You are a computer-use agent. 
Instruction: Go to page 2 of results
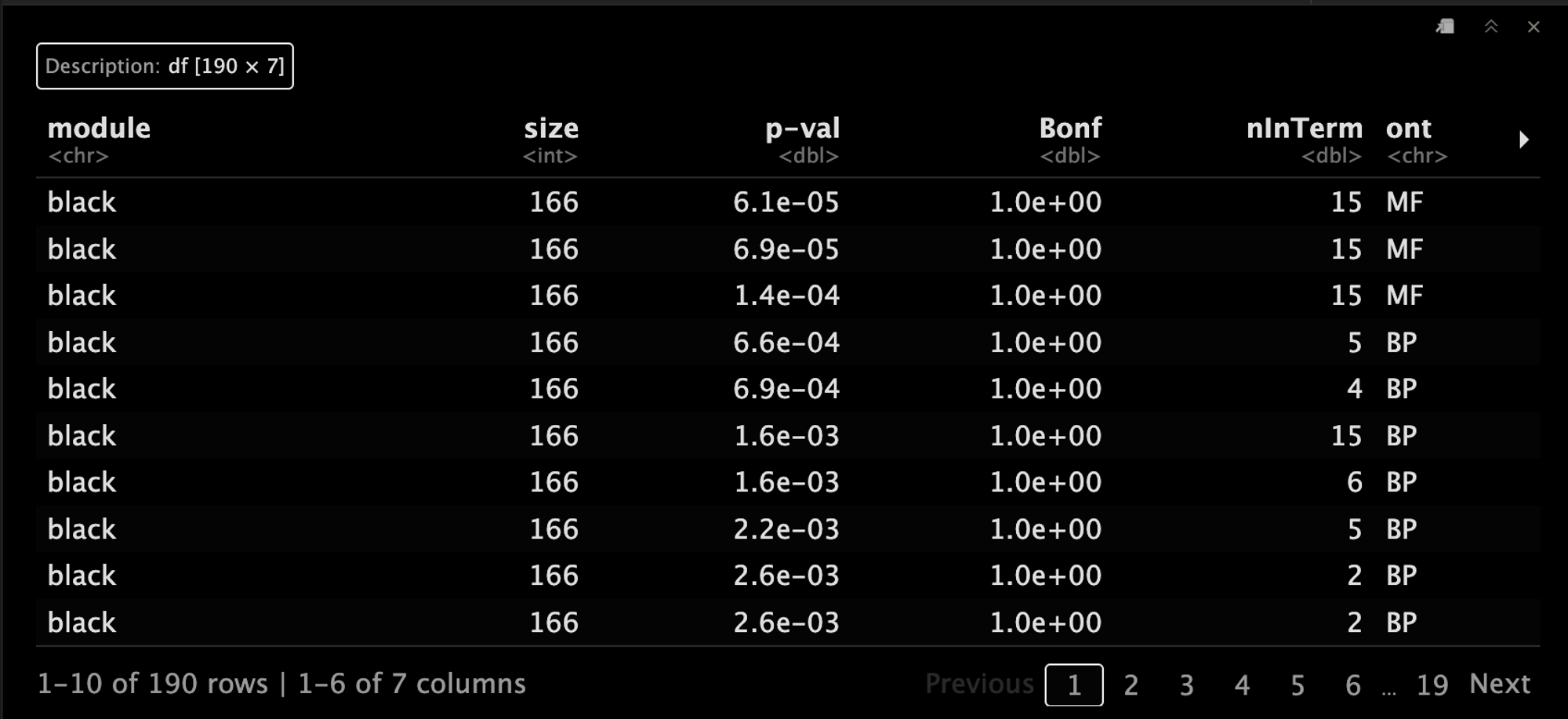coord(1131,685)
